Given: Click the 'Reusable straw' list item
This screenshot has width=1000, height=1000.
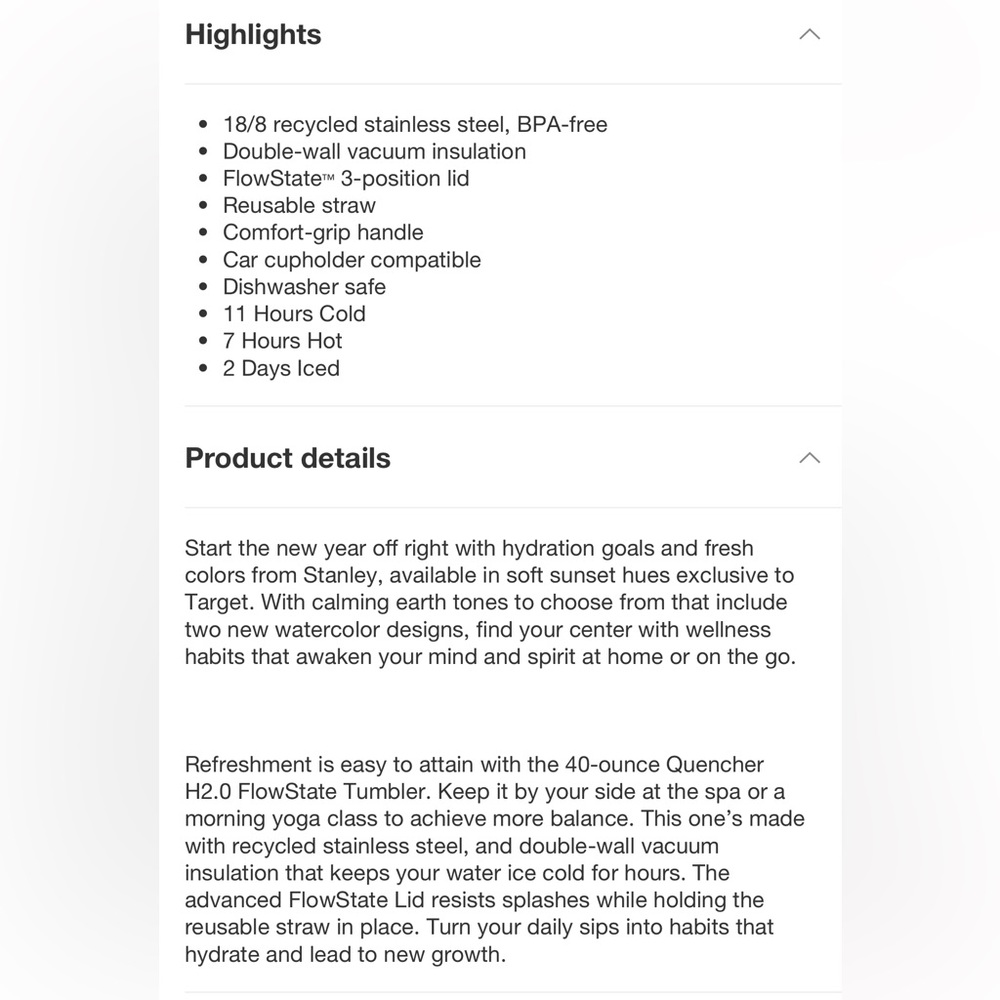Looking at the screenshot, I should pos(299,205).
